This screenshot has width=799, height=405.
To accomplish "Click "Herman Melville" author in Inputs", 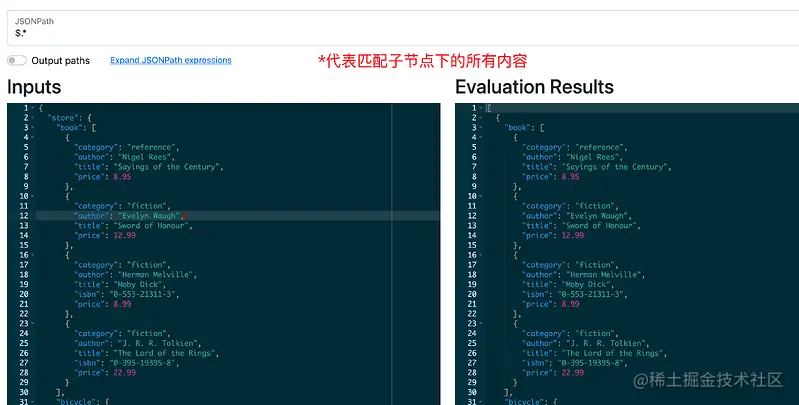I will (155, 274).
